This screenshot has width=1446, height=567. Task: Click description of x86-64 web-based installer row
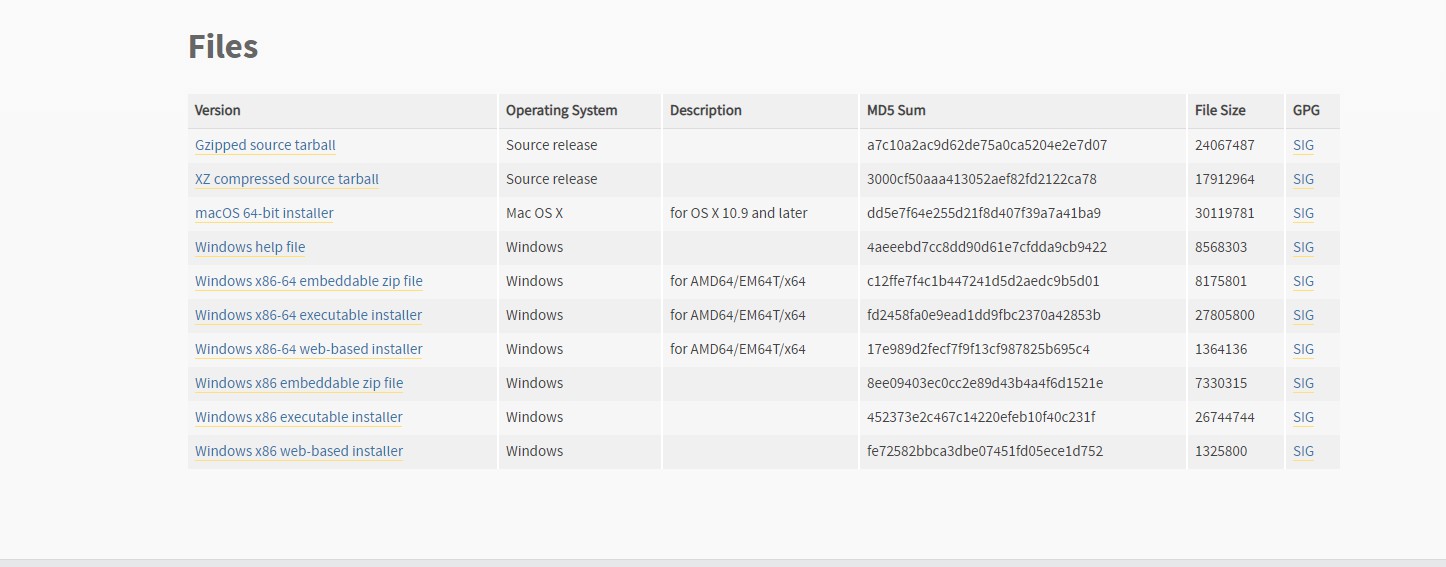(738, 349)
